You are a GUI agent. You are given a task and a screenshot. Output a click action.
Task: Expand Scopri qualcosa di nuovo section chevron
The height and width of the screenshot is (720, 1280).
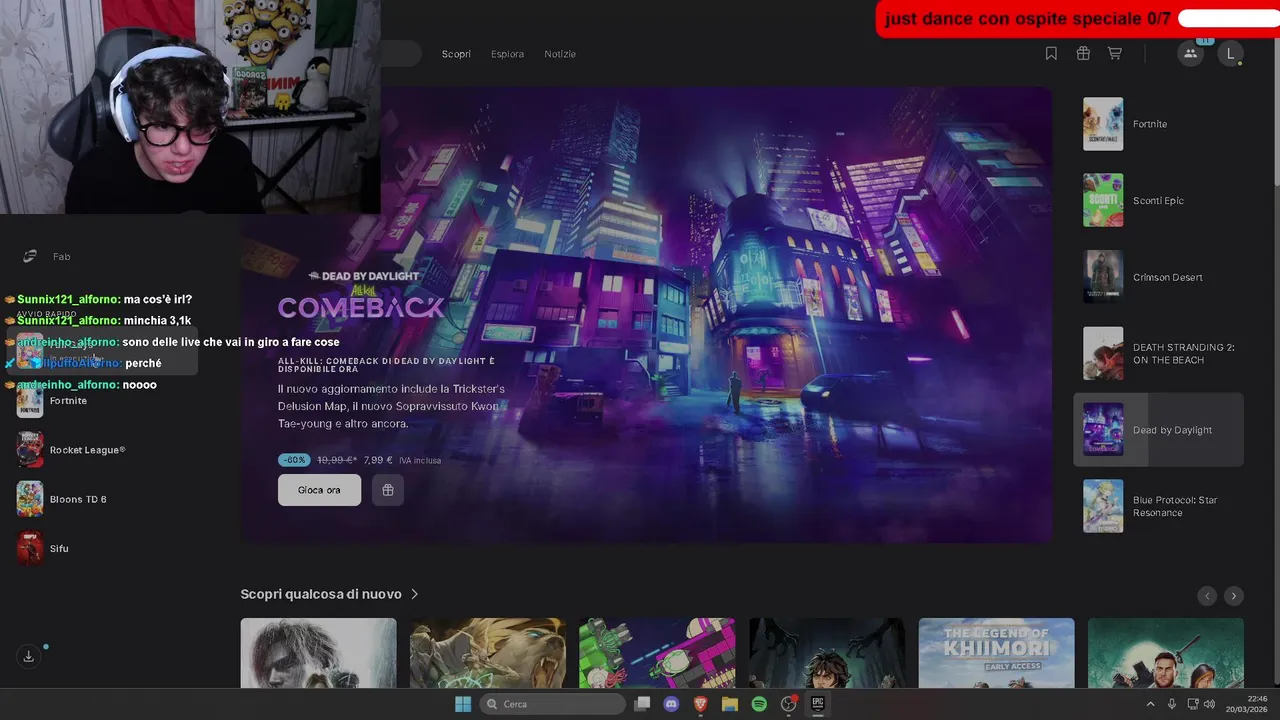tap(414, 594)
